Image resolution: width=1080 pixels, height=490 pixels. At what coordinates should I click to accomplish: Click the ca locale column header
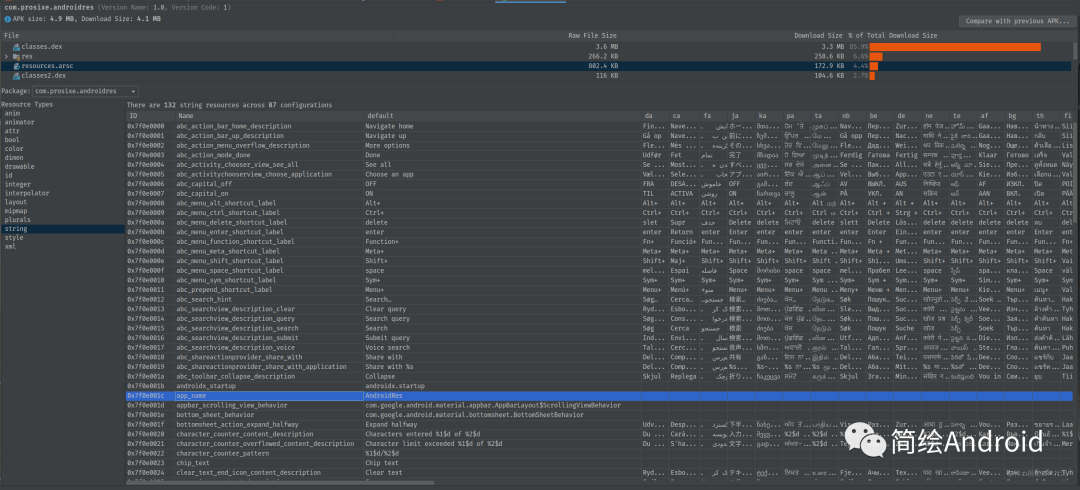click(x=677, y=116)
